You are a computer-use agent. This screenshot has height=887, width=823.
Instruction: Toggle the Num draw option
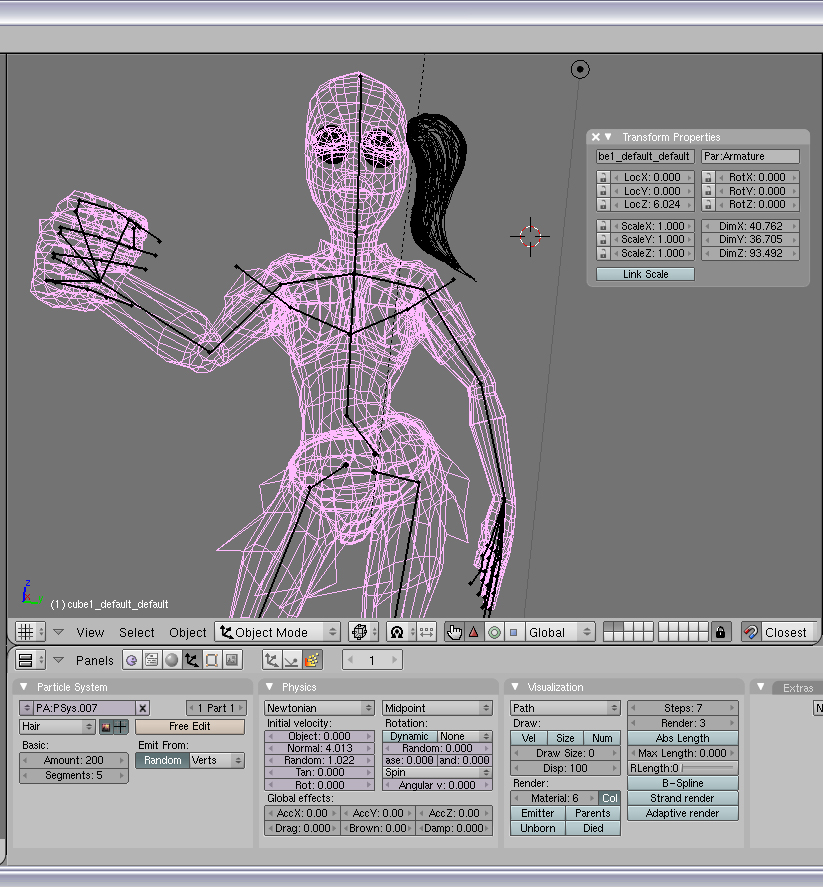[602, 738]
